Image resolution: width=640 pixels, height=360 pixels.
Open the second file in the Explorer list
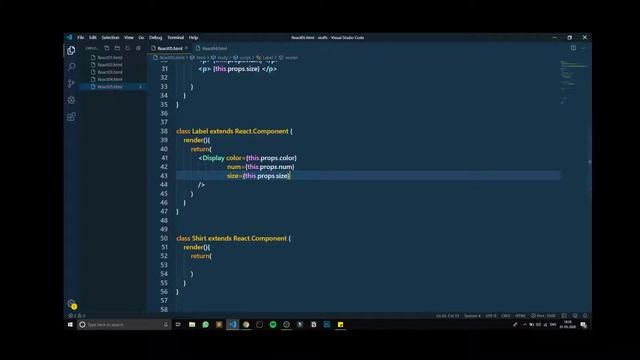pos(110,65)
